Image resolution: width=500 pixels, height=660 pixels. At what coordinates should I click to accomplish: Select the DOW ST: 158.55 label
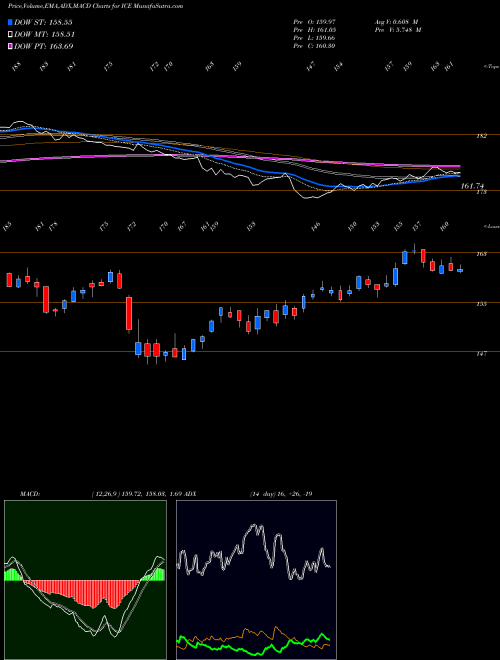click(x=43, y=22)
